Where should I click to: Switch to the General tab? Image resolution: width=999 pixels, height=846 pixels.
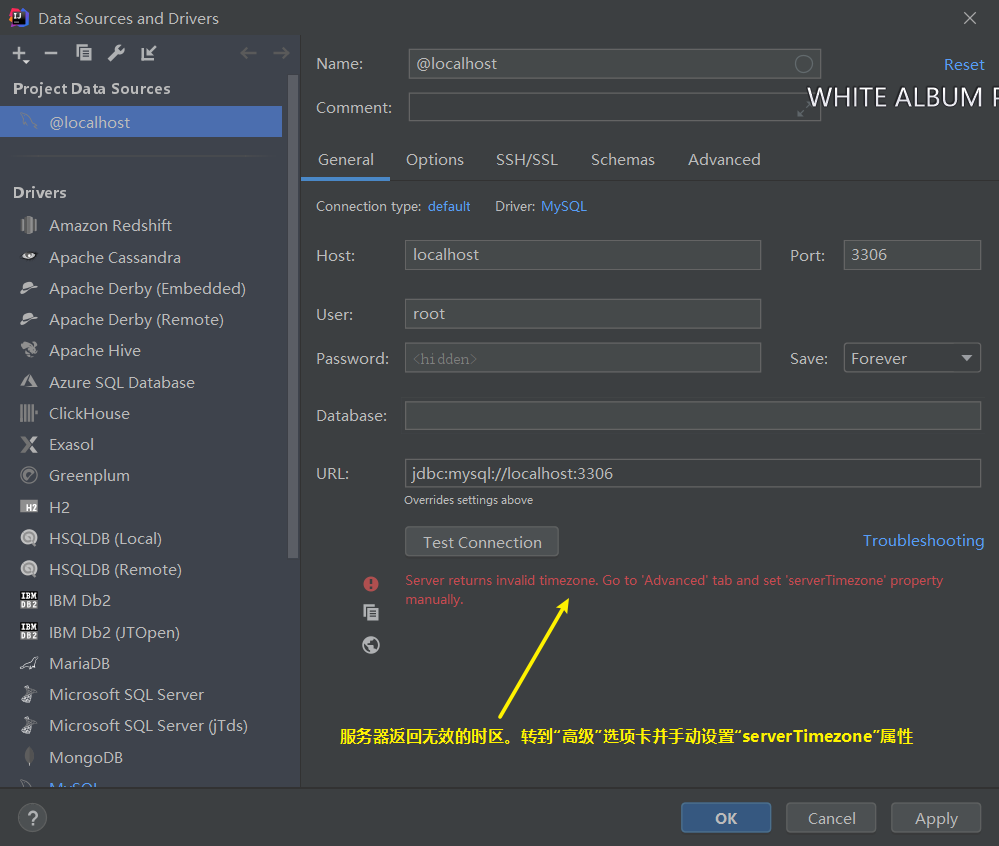pyautogui.click(x=345, y=160)
